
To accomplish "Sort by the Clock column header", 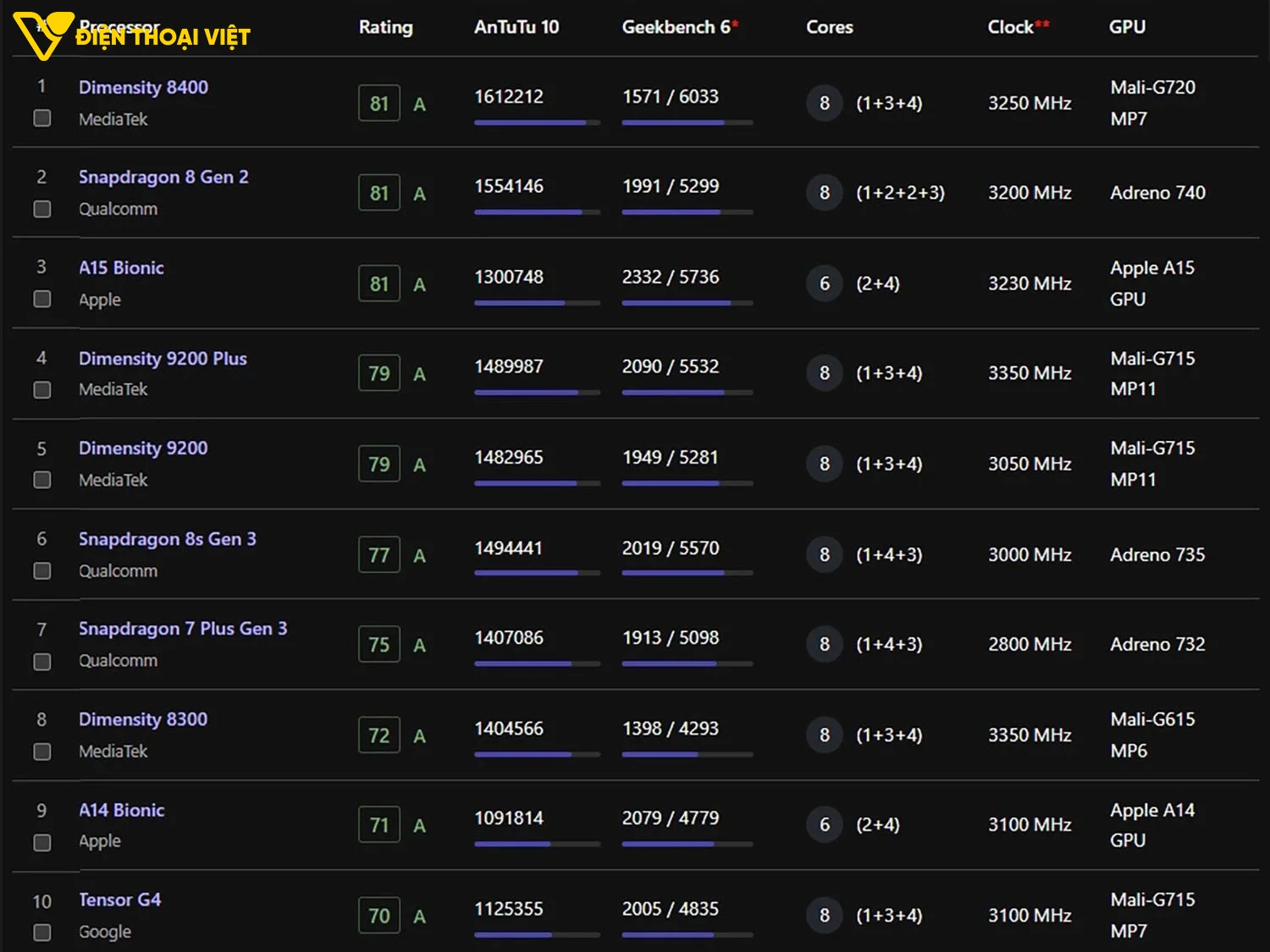I will tap(1010, 27).
